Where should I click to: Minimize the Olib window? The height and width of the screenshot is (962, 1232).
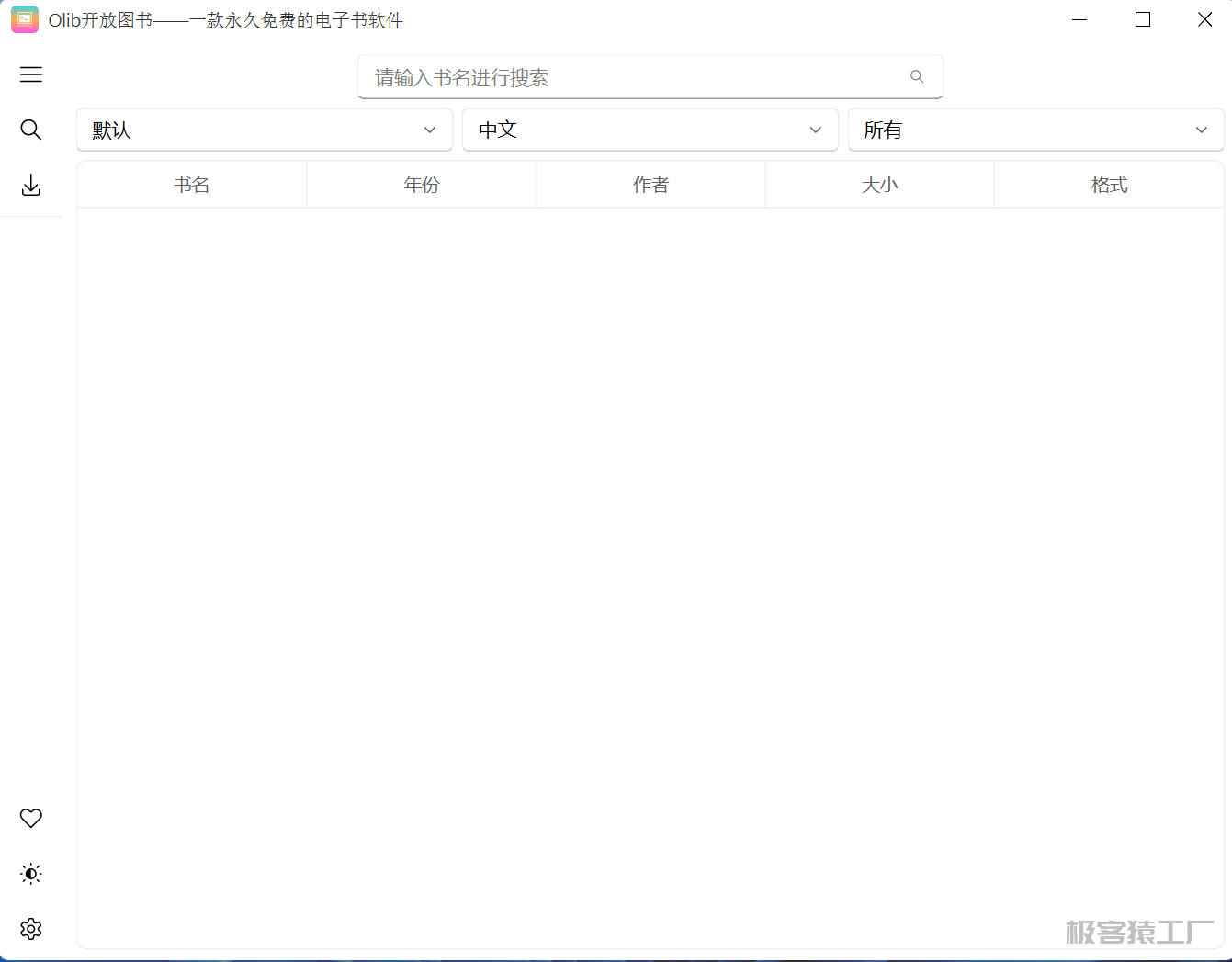pyautogui.click(x=1079, y=19)
